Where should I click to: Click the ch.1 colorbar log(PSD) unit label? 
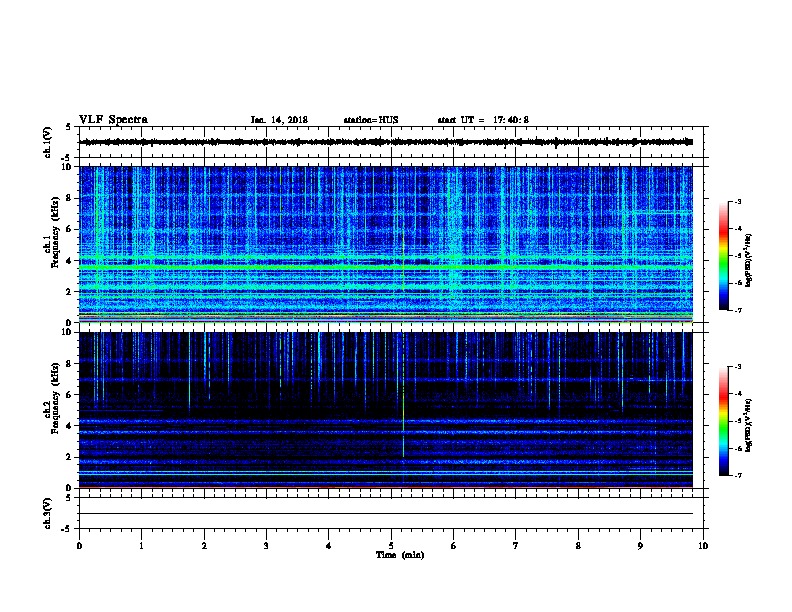[x=749, y=261]
